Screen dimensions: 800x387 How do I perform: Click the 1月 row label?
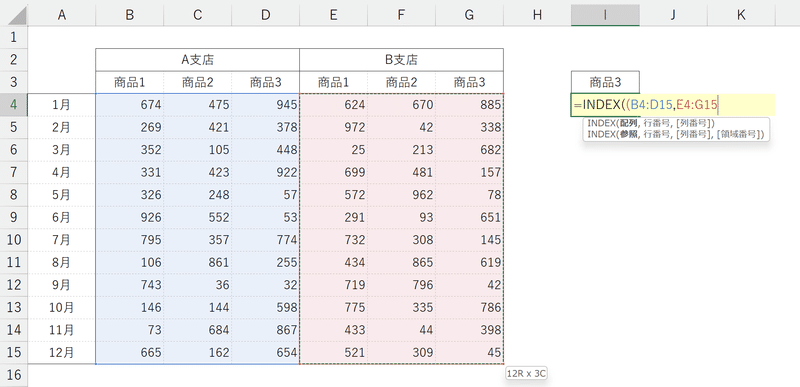pyautogui.click(x=62, y=105)
